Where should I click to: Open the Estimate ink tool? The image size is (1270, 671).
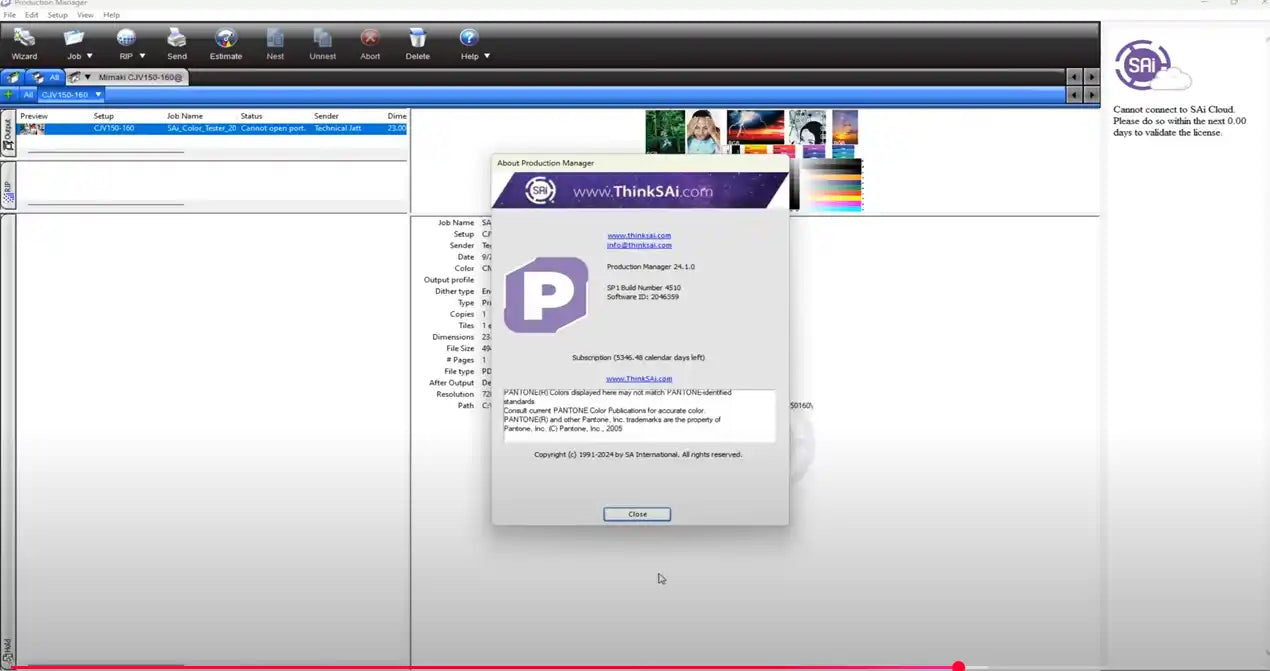pyautogui.click(x=226, y=42)
